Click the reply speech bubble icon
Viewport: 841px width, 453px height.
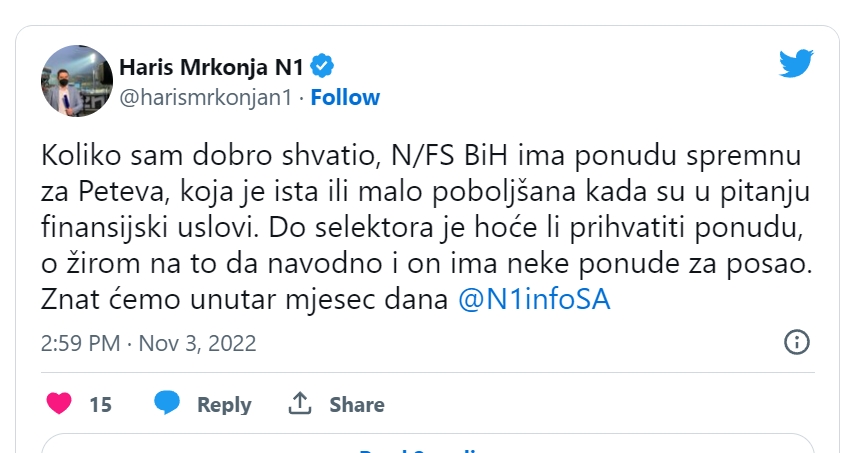[x=167, y=404]
